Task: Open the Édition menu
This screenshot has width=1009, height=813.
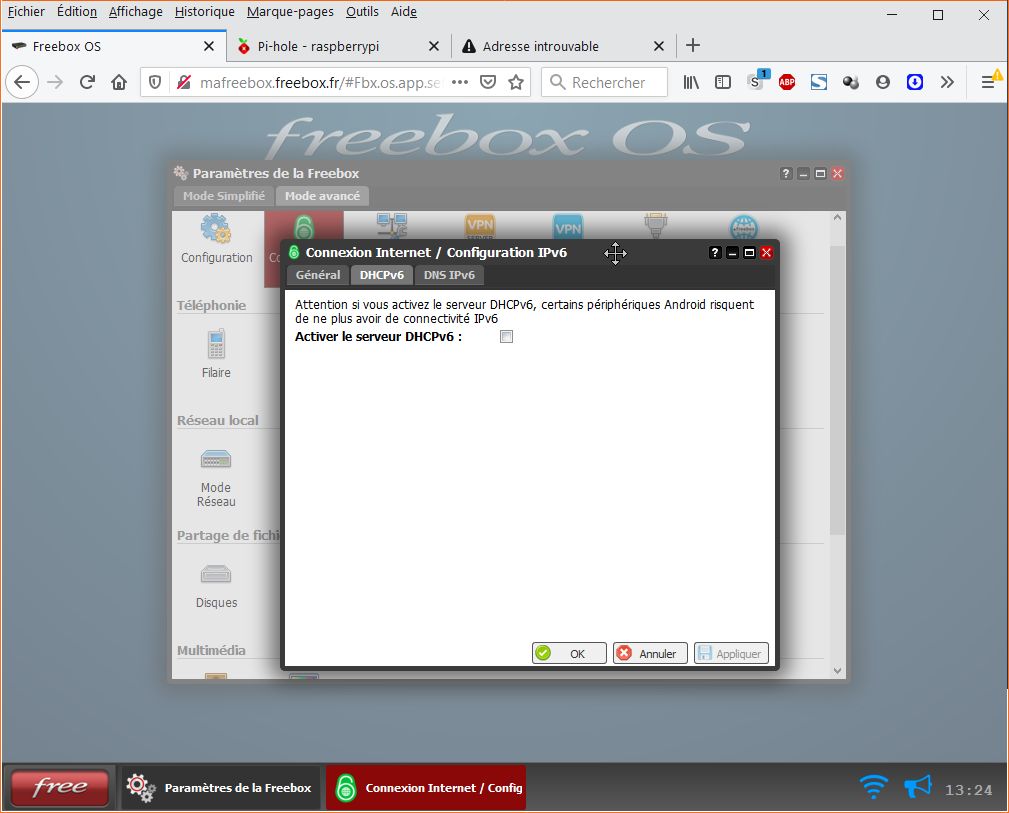Action: 77,12
